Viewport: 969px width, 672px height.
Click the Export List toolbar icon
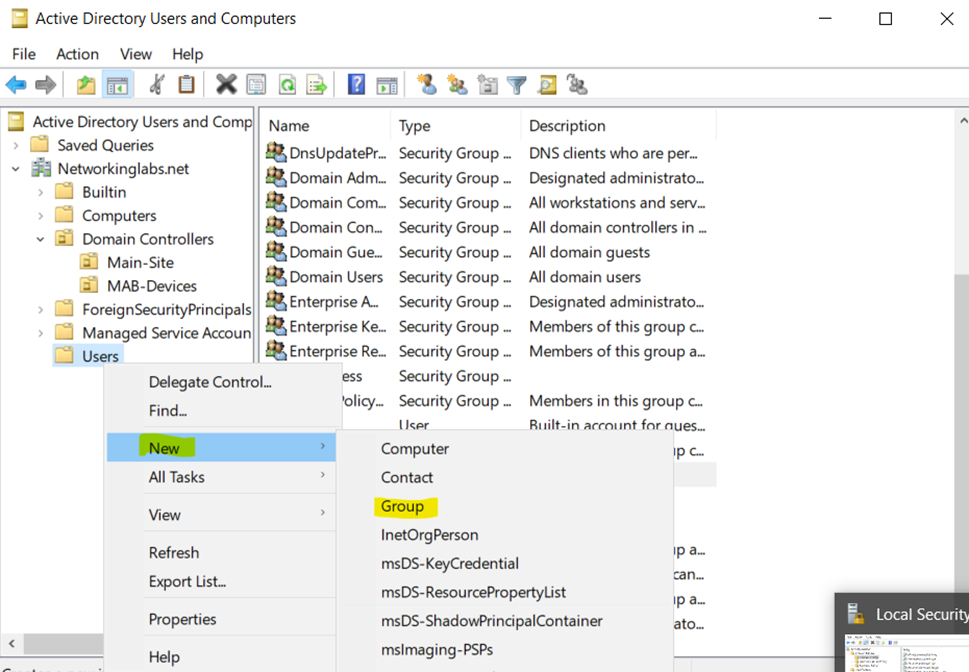(x=316, y=85)
